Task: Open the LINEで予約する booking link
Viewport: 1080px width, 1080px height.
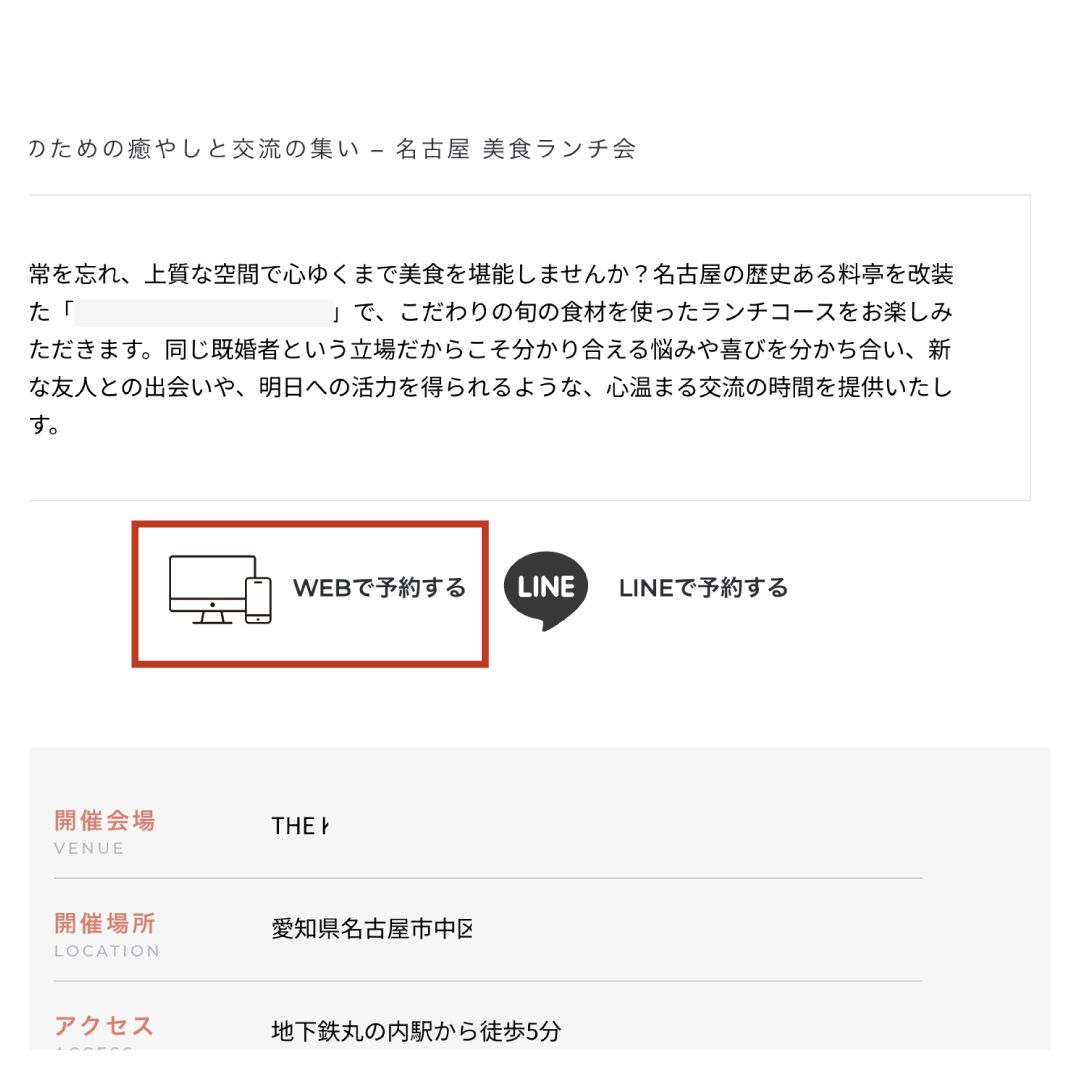Action: (x=703, y=588)
